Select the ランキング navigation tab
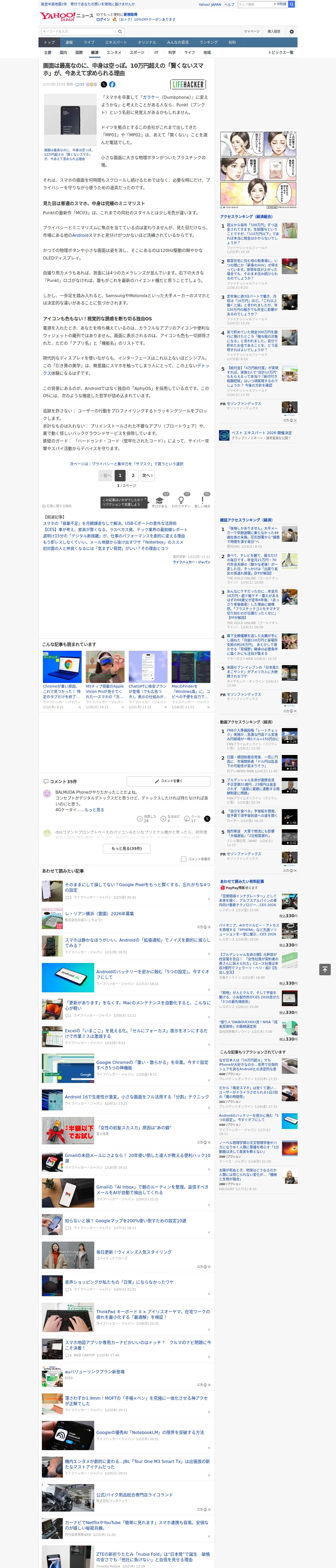 tap(209, 43)
